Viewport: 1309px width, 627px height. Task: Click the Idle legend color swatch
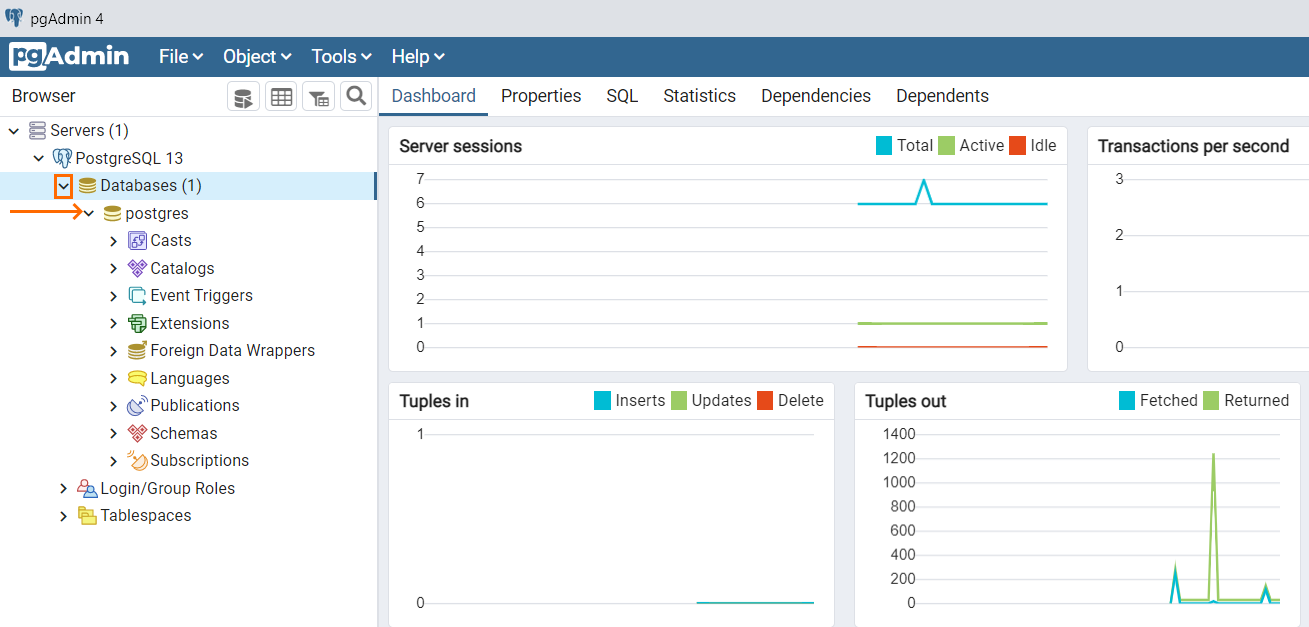pos(1018,146)
